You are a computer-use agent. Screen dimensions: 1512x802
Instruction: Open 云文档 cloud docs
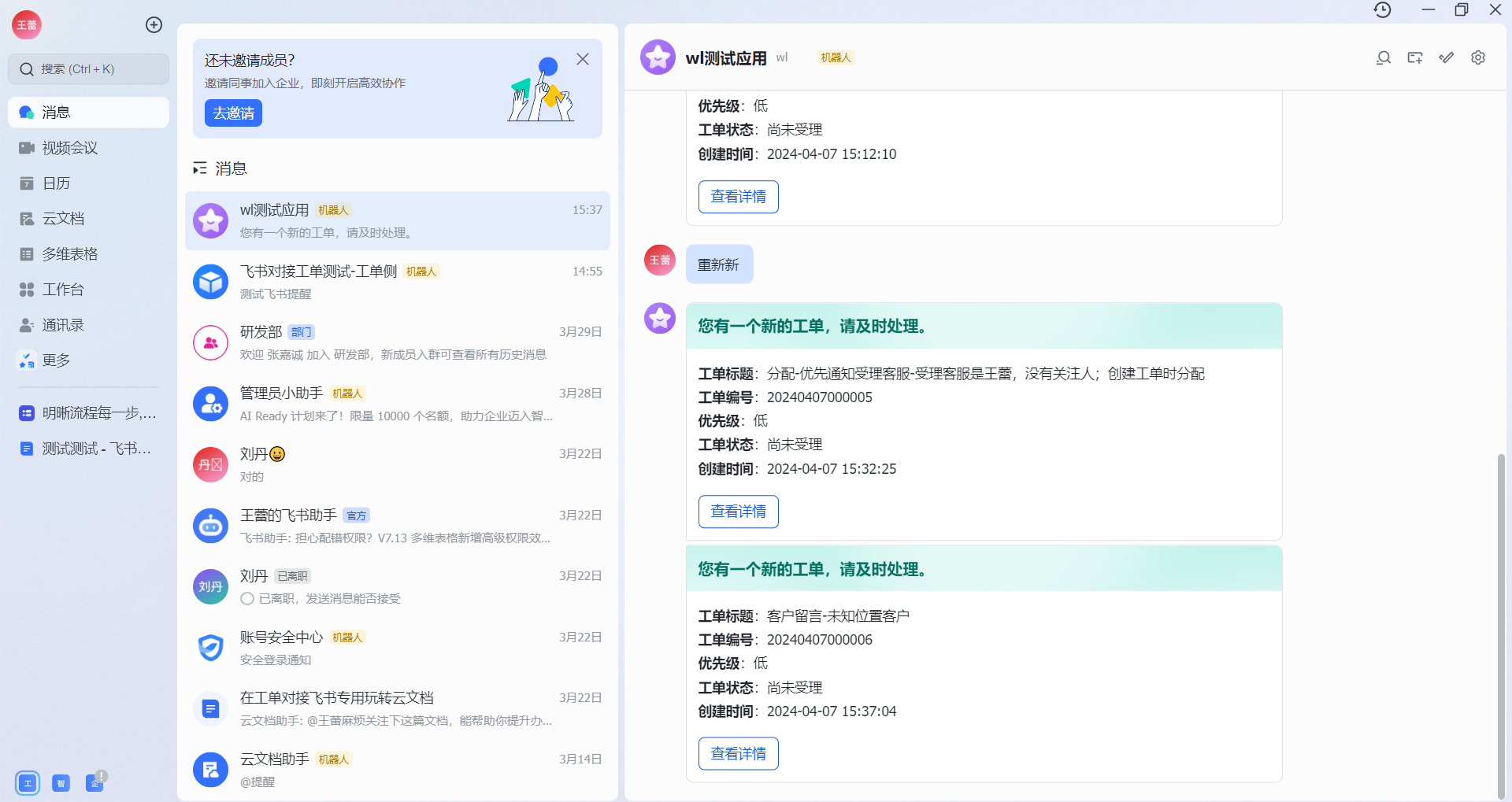88,219
